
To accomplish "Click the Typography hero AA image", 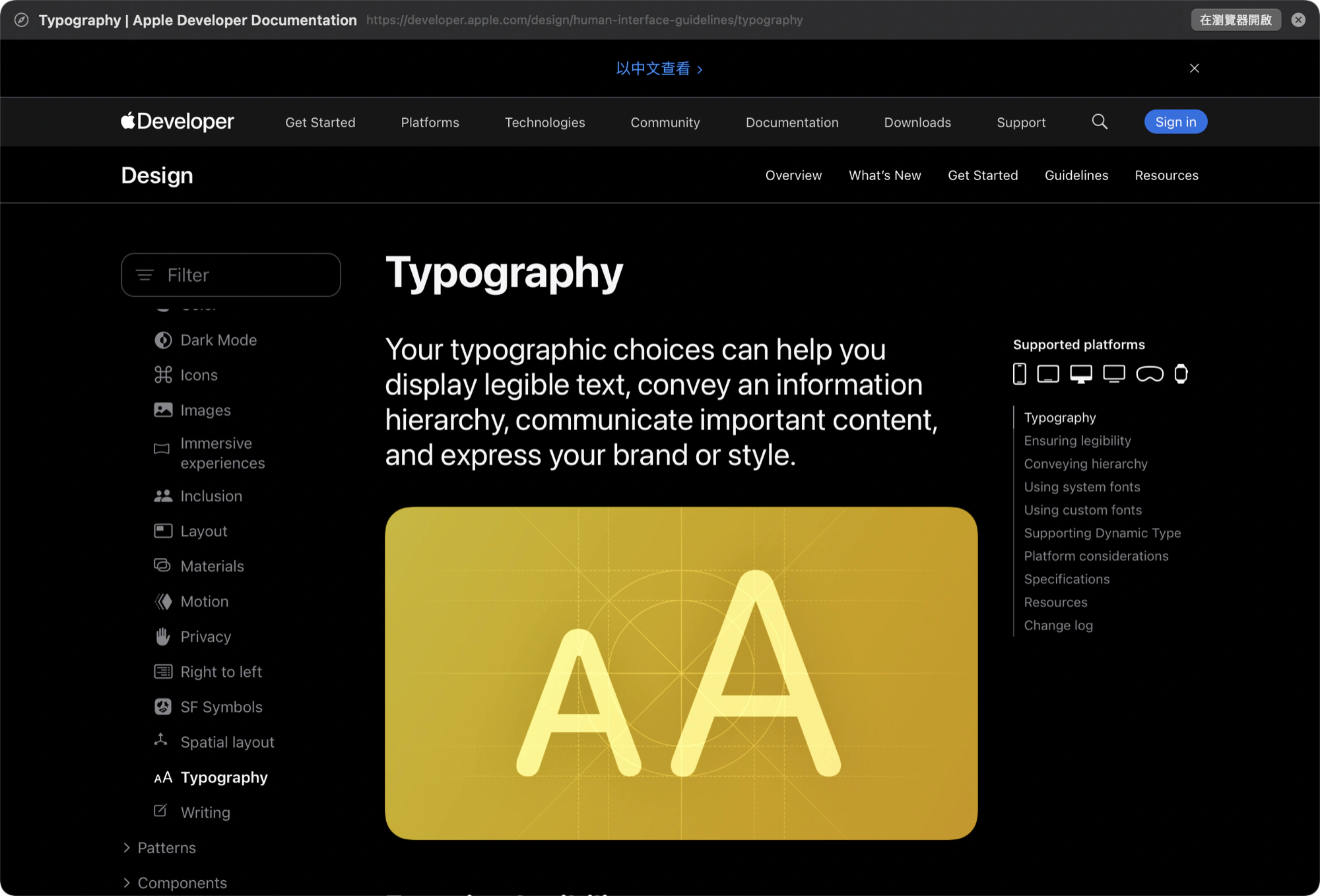I will click(x=681, y=673).
